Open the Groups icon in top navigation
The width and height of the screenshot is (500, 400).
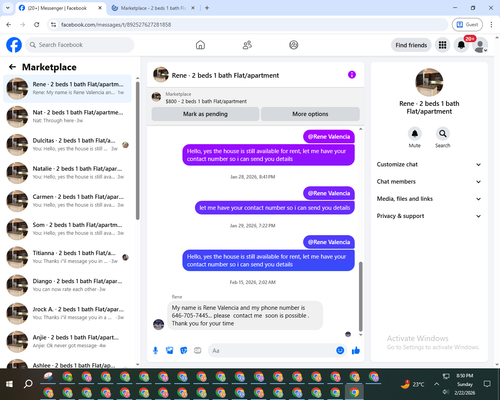click(294, 45)
